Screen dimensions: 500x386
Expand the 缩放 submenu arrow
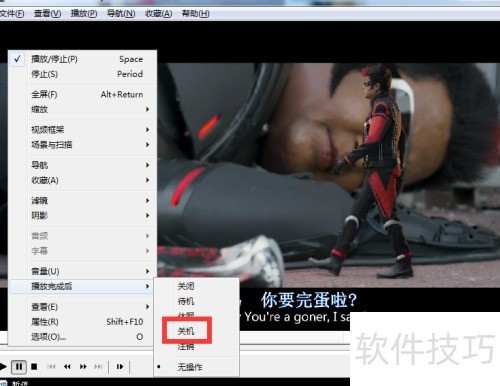[147, 109]
